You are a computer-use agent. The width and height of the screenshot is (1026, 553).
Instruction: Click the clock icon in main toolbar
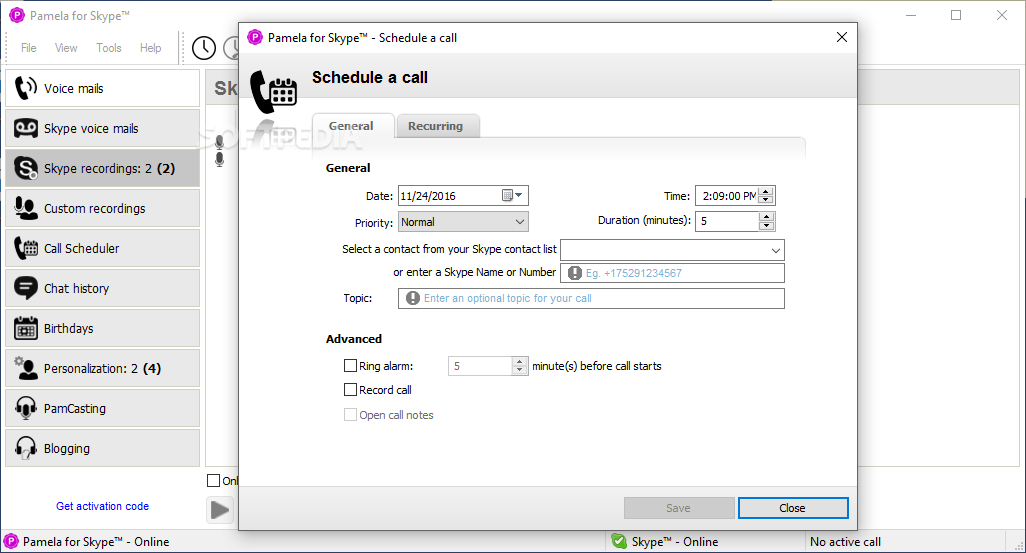click(204, 48)
